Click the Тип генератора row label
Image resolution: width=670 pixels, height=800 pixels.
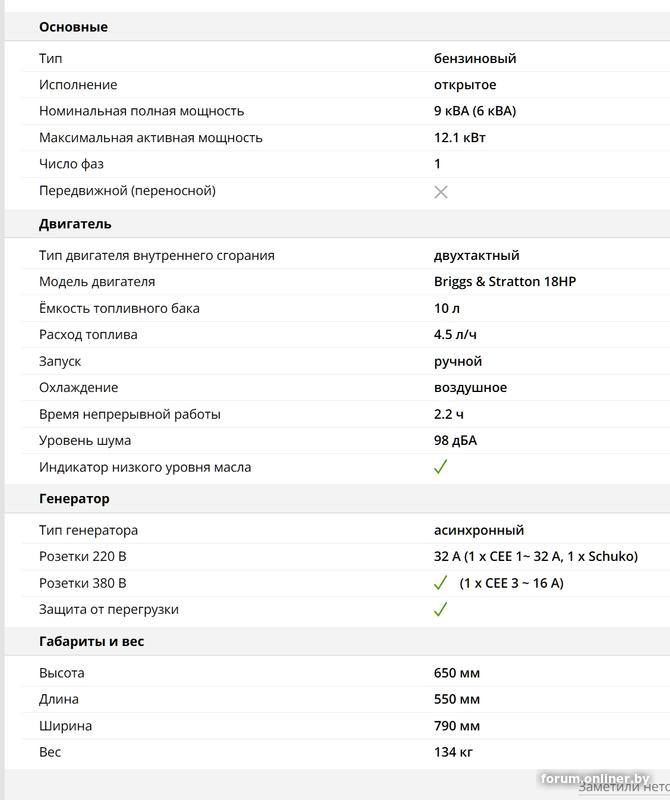point(88,531)
